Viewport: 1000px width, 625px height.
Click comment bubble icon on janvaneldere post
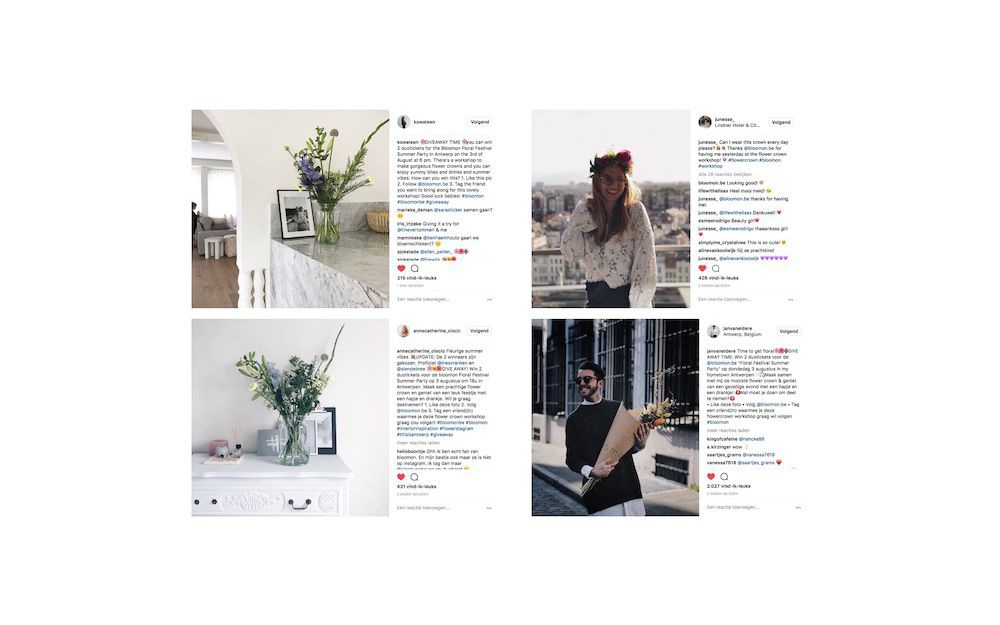(724, 476)
